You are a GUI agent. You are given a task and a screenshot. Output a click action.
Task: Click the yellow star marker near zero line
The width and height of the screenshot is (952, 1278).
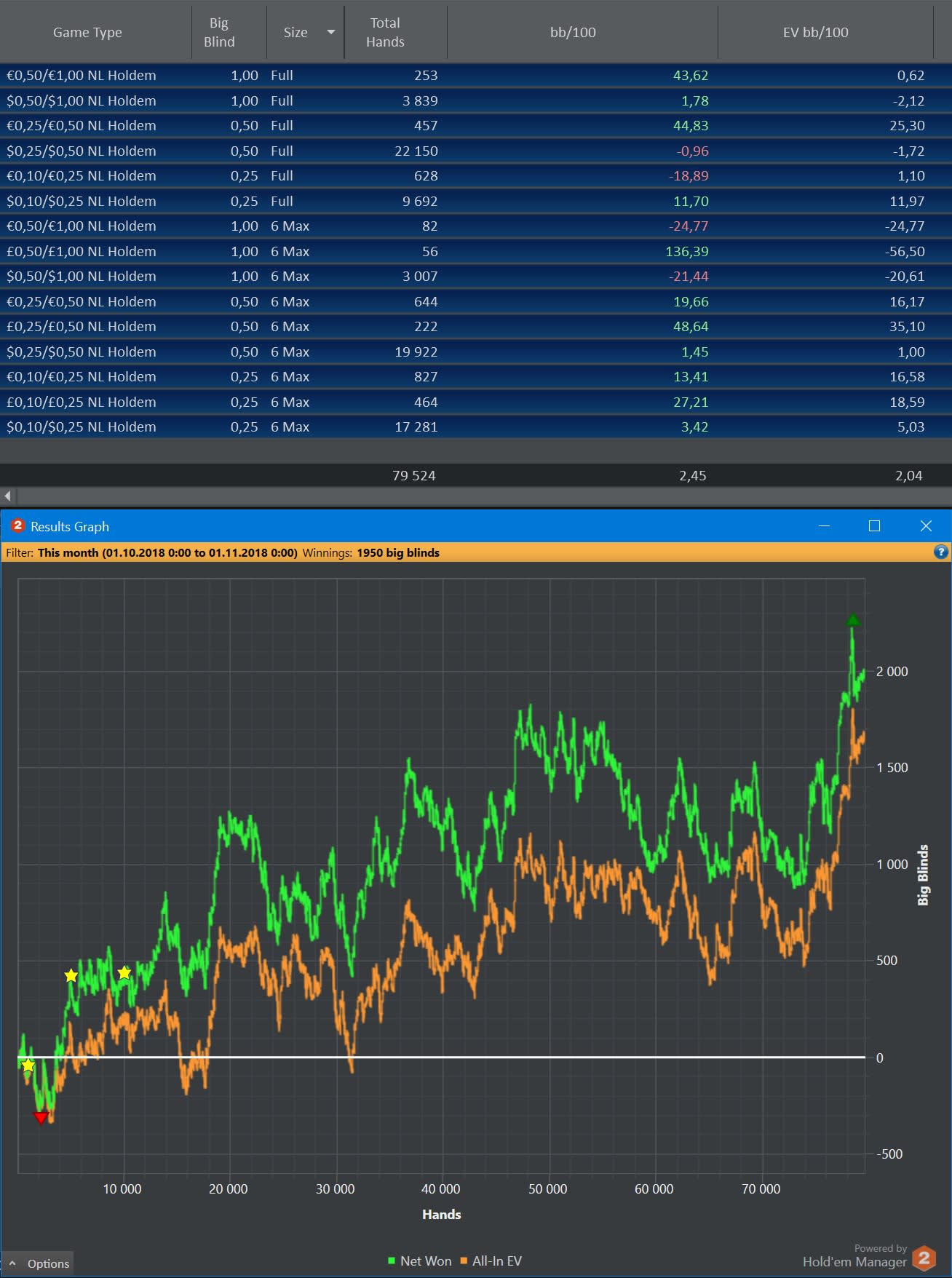28,1065
